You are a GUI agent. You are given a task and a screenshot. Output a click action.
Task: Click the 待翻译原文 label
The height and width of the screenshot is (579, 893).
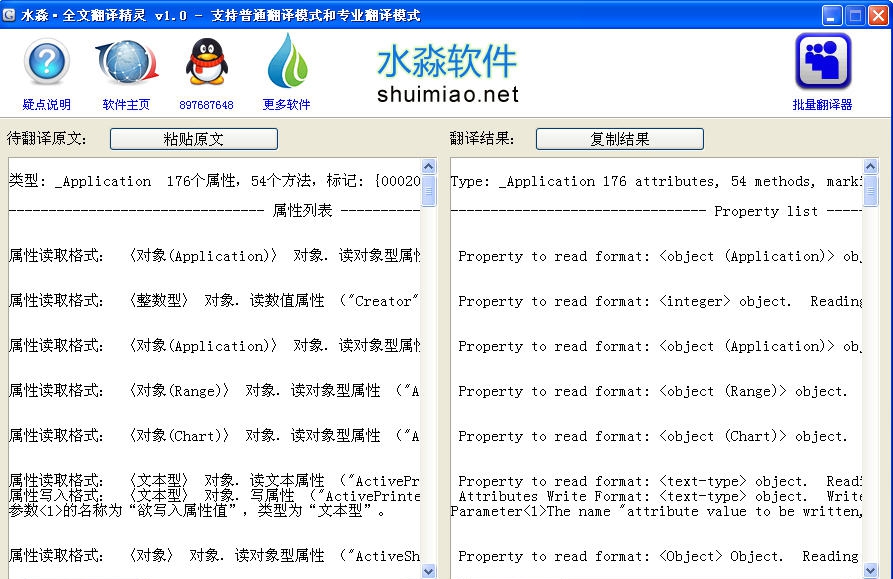[x=47, y=138]
